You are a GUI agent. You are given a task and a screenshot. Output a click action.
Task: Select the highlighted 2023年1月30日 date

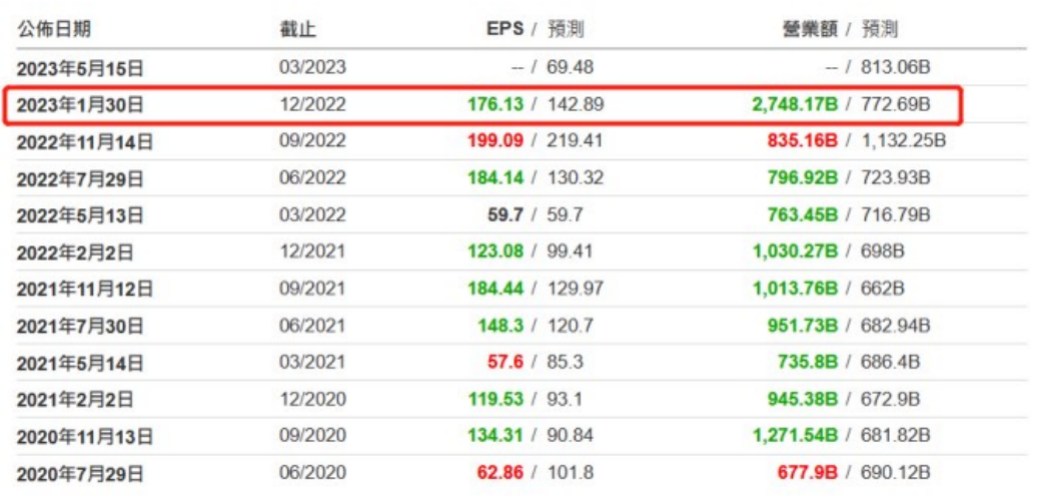pyautogui.click(x=80, y=105)
